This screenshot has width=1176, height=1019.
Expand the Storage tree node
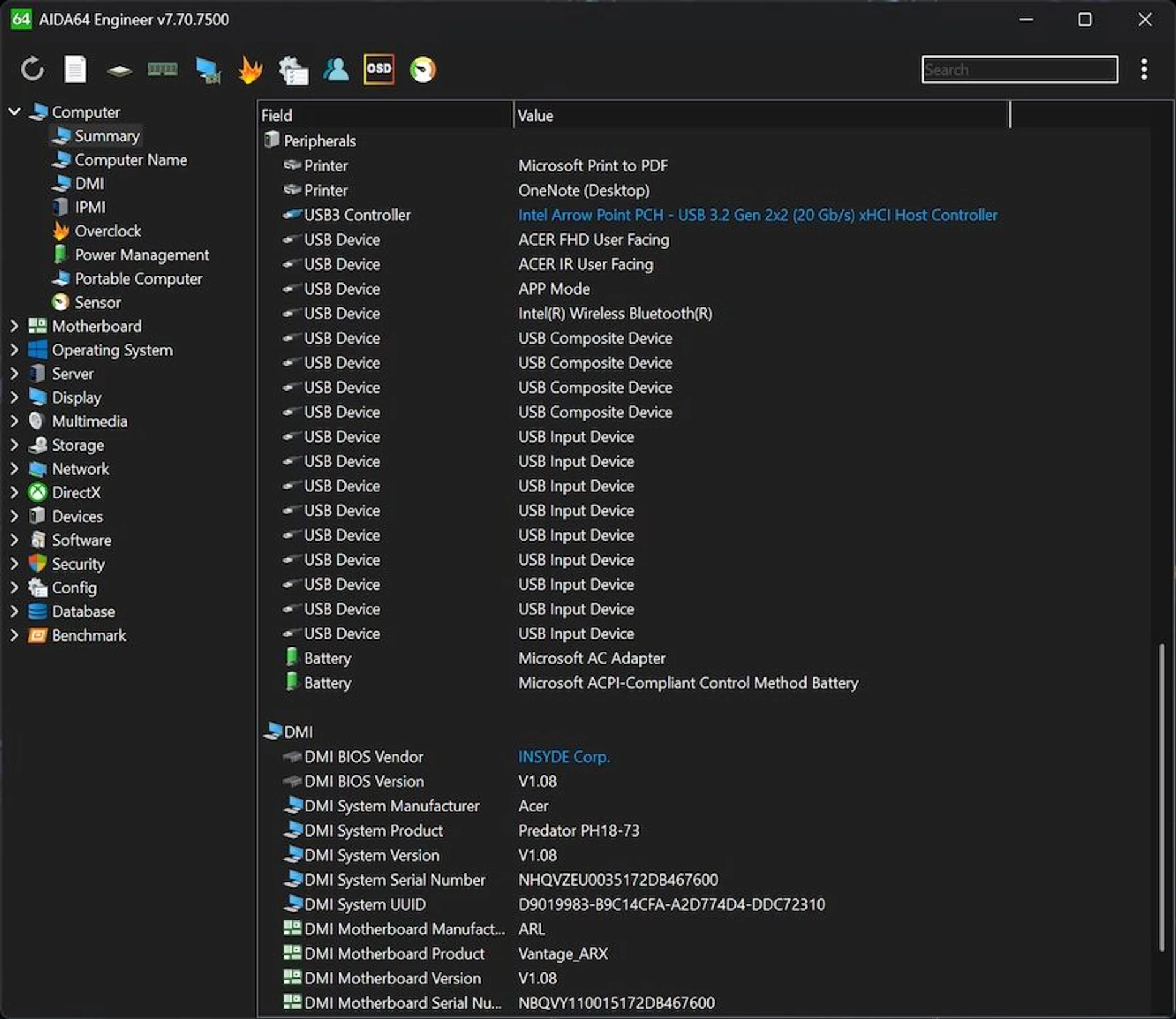[15, 445]
